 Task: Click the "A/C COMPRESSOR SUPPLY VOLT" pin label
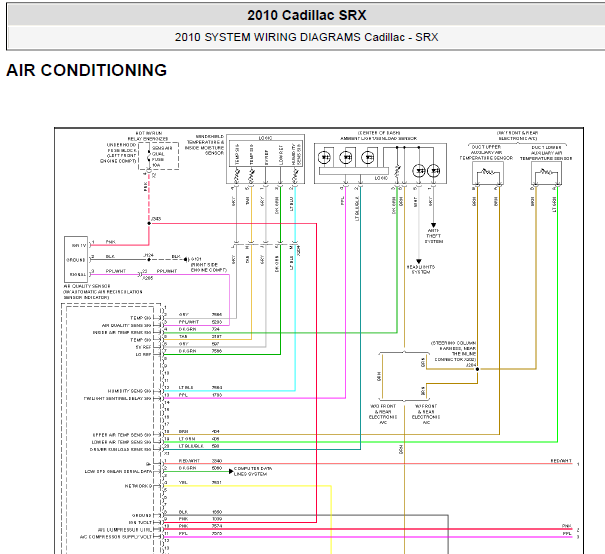pos(116,537)
